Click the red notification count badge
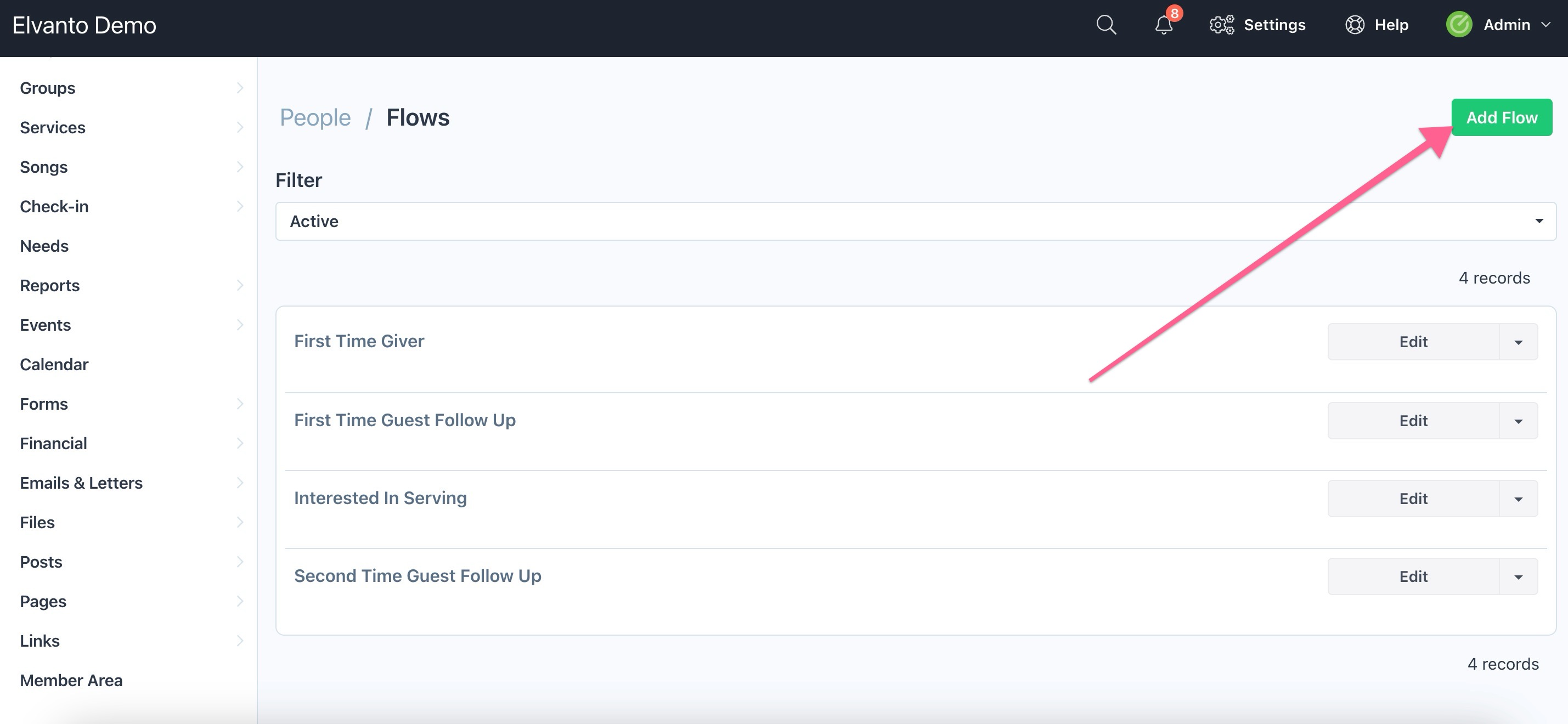The image size is (1568, 724). pos(1174,13)
